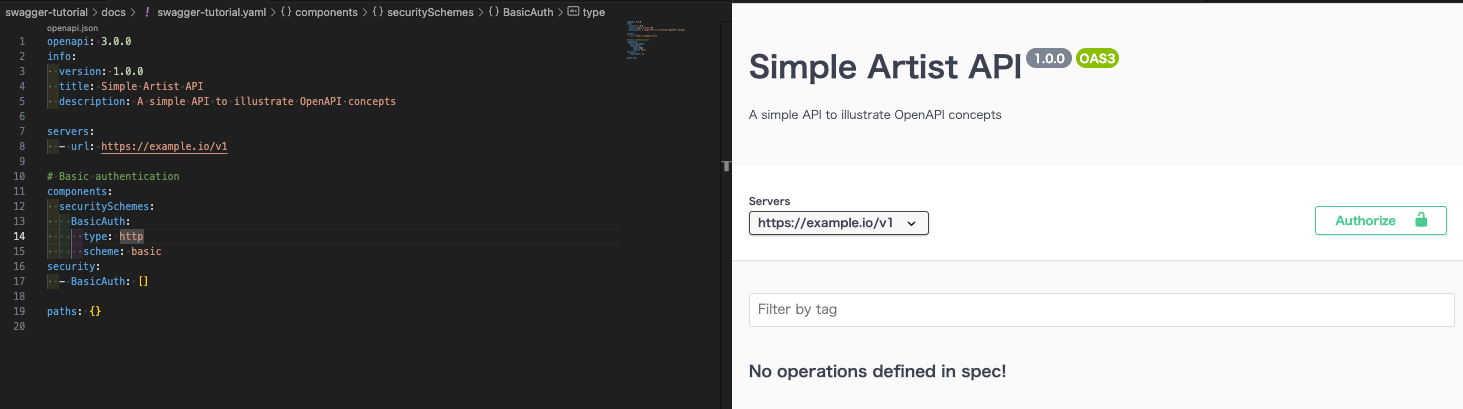The height and width of the screenshot is (409, 1463).
Task: Click line number 20 in gutter
Action: pyautogui.click(x=19, y=326)
